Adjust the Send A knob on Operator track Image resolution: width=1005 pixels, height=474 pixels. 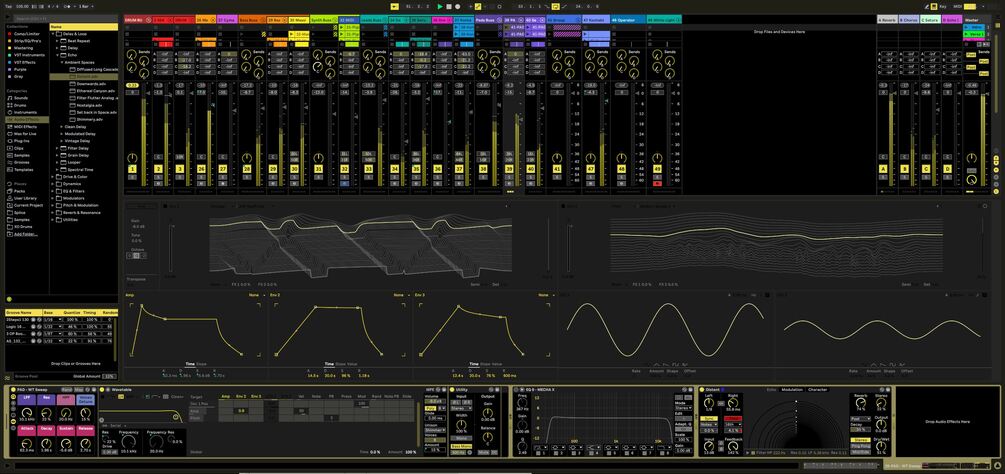click(622, 53)
